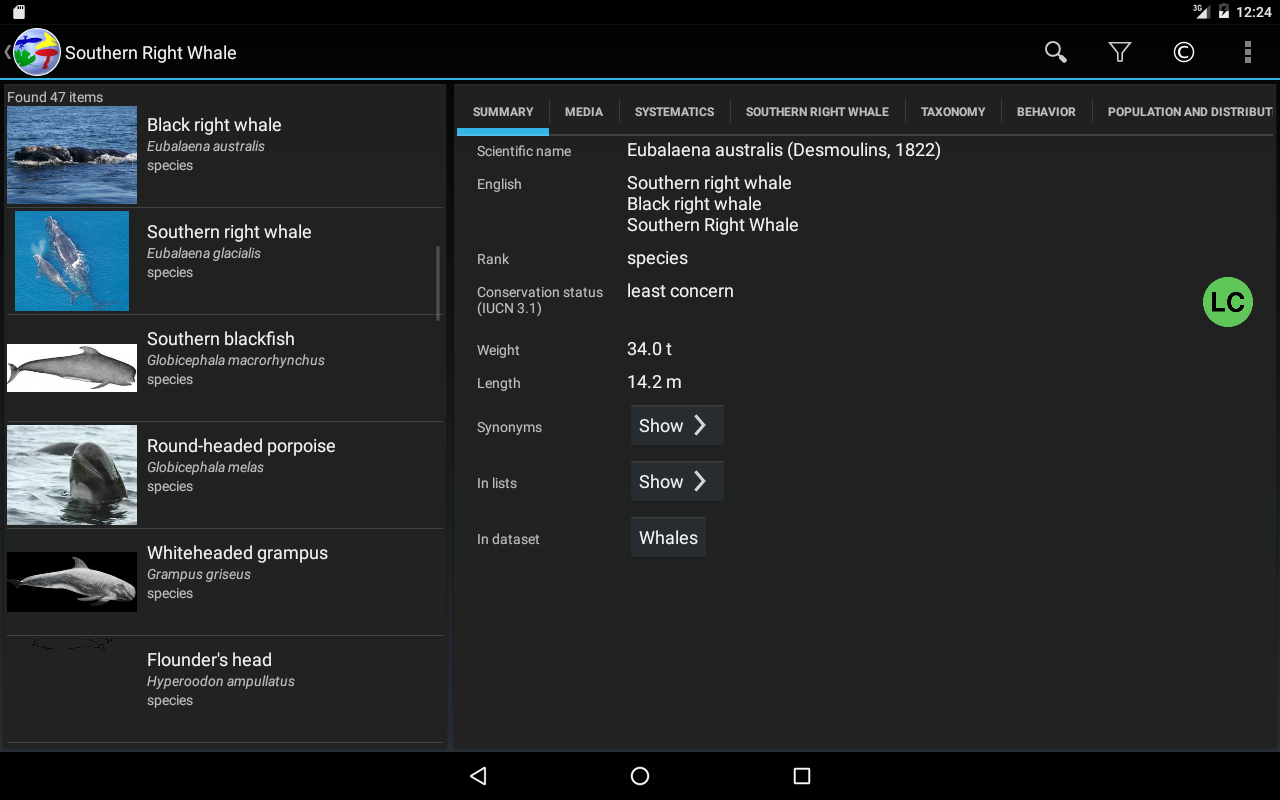Open the search magnifier icon

(1055, 52)
